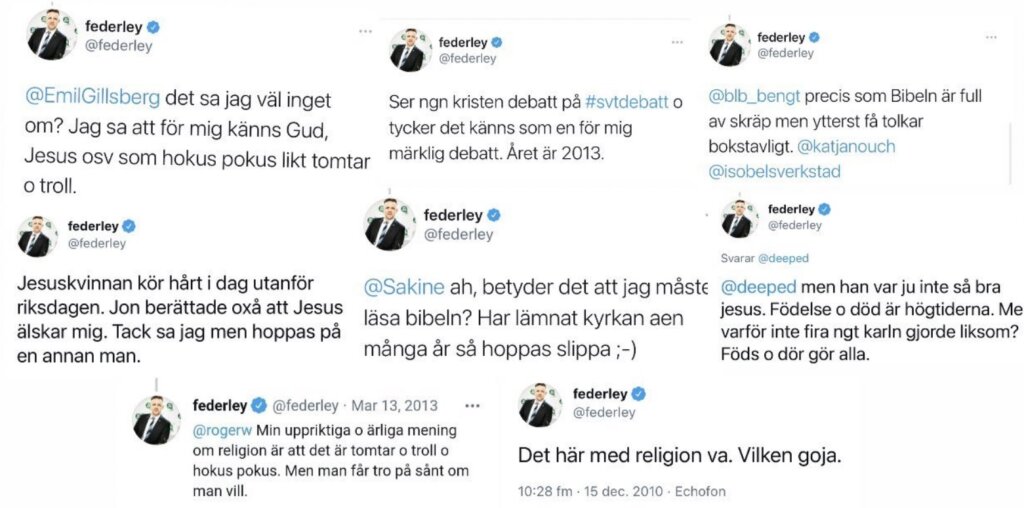1024x508 pixels.
Task: Click the verified badge in the @rogerw tweet
Action: pyautogui.click(x=258, y=405)
